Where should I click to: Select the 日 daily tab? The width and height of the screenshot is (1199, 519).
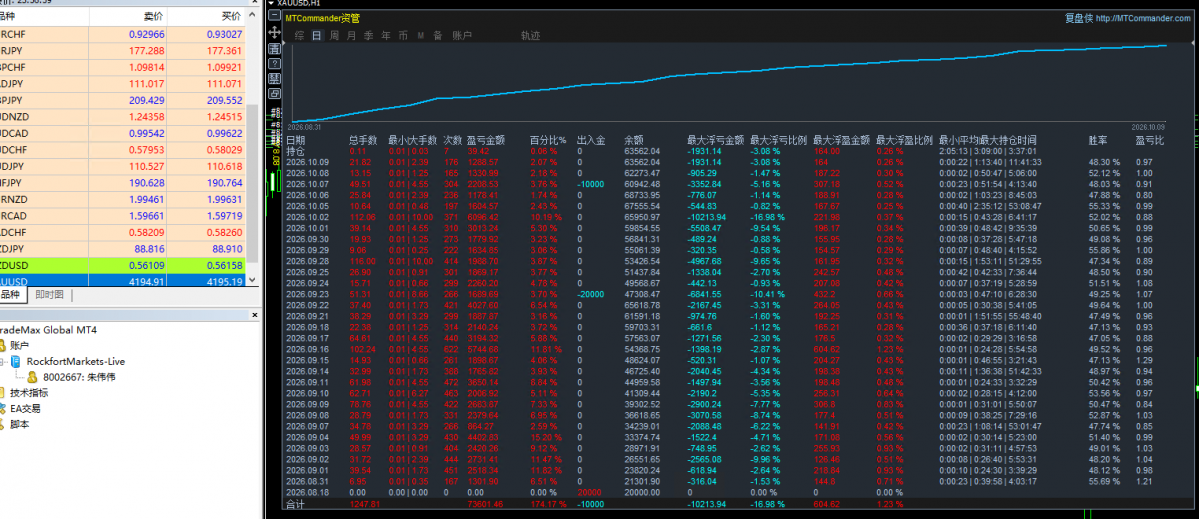[317, 36]
